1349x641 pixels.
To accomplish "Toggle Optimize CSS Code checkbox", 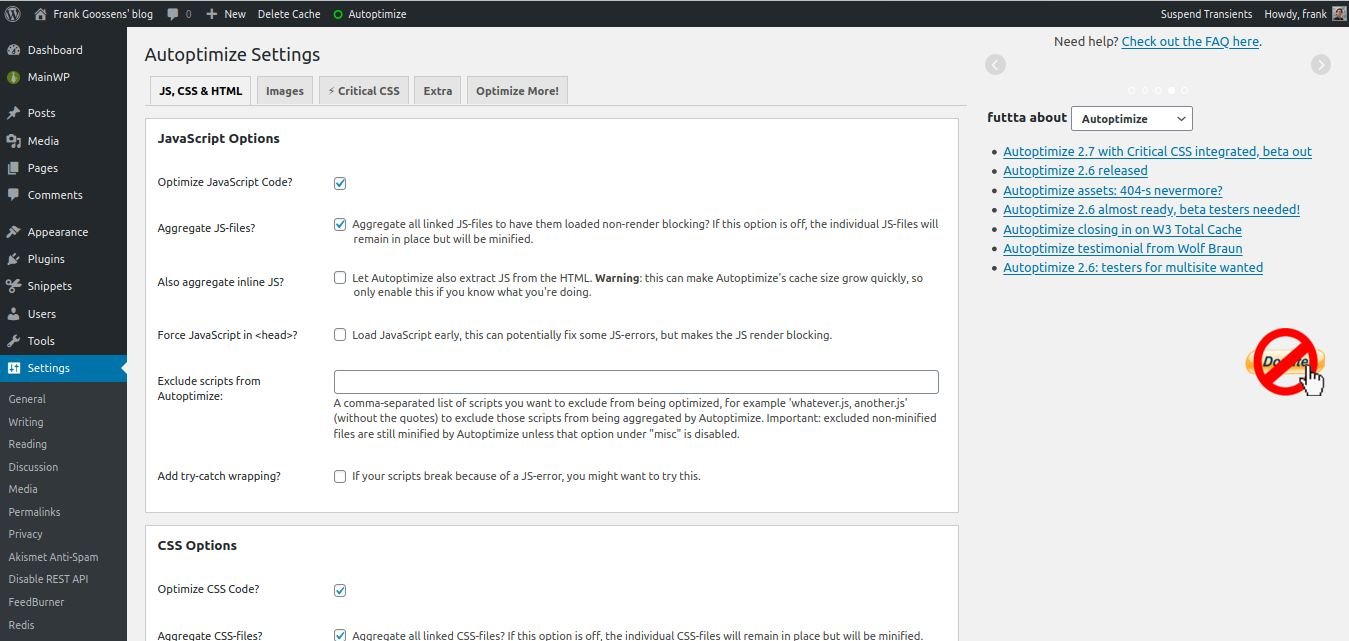I will click(340, 590).
